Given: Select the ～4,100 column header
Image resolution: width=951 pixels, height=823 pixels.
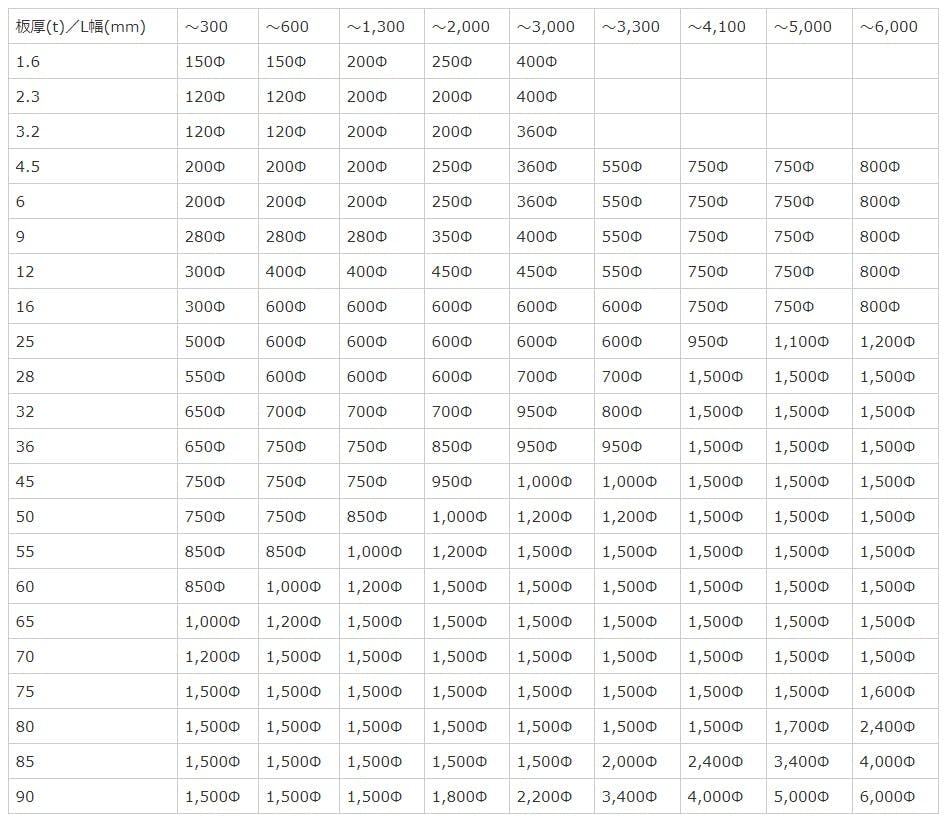Looking at the screenshot, I should tap(723, 26).
